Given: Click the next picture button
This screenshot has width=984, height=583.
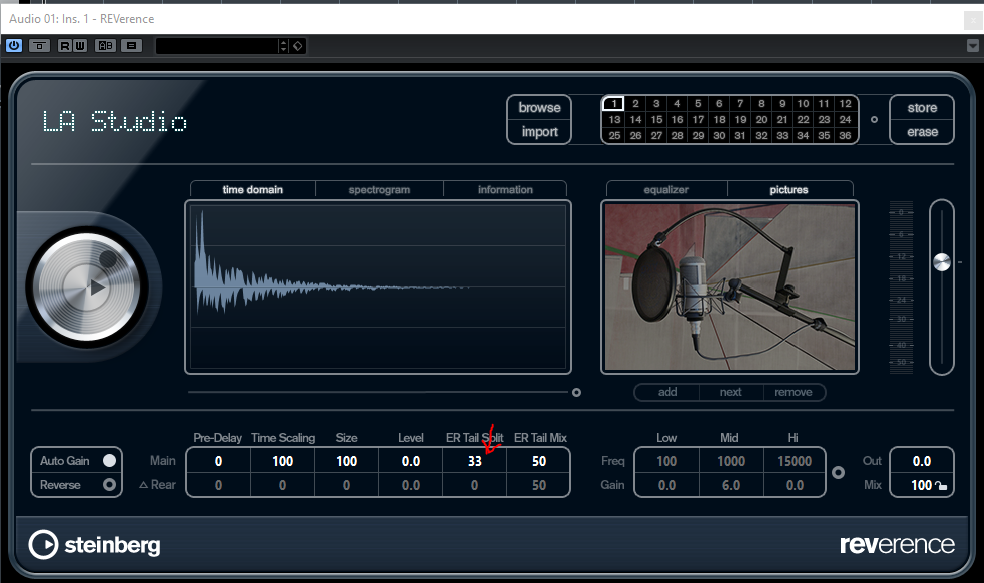Looking at the screenshot, I should click(730, 392).
